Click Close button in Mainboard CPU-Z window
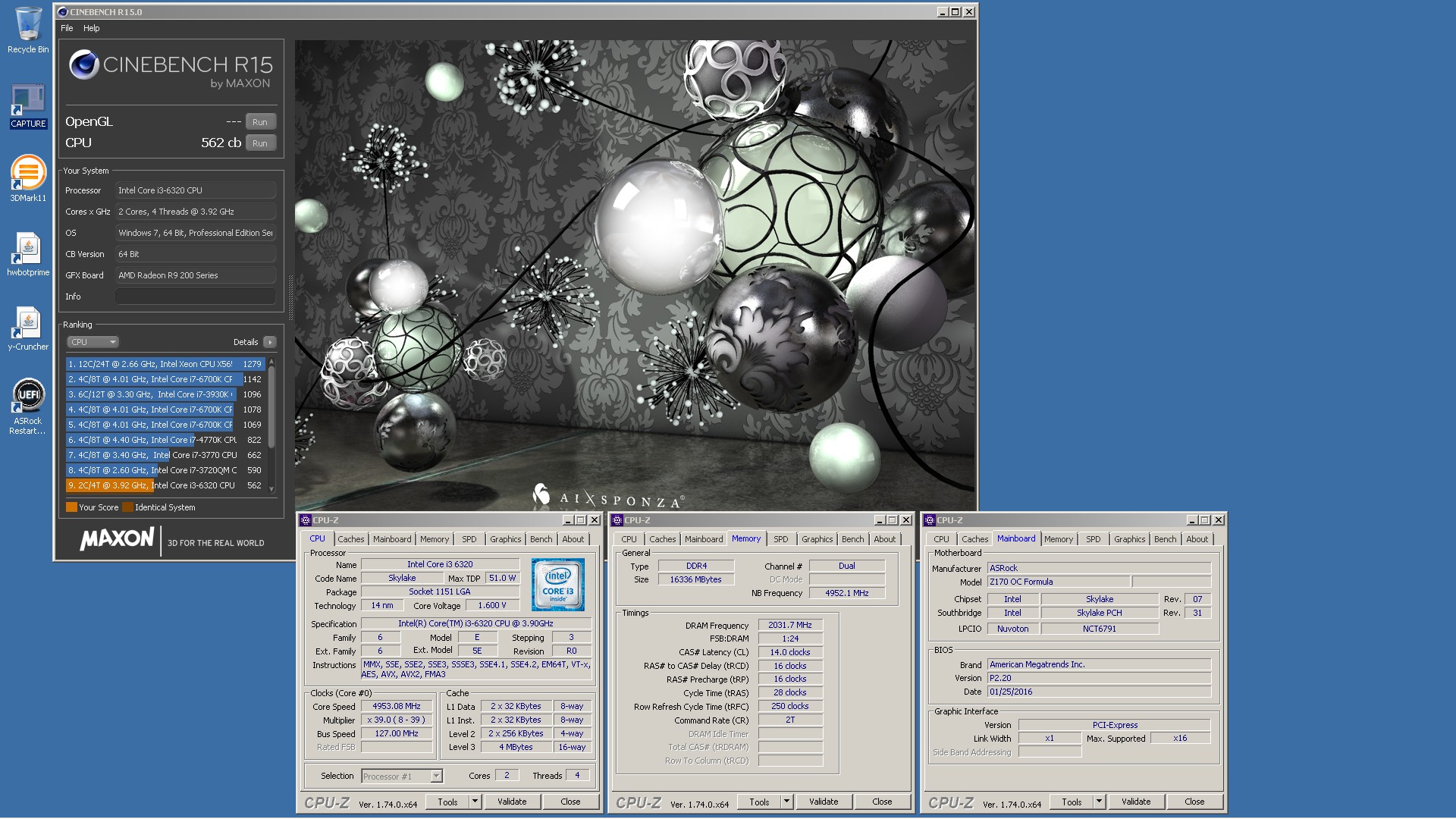This screenshot has height=819, width=1456. (1194, 802)
